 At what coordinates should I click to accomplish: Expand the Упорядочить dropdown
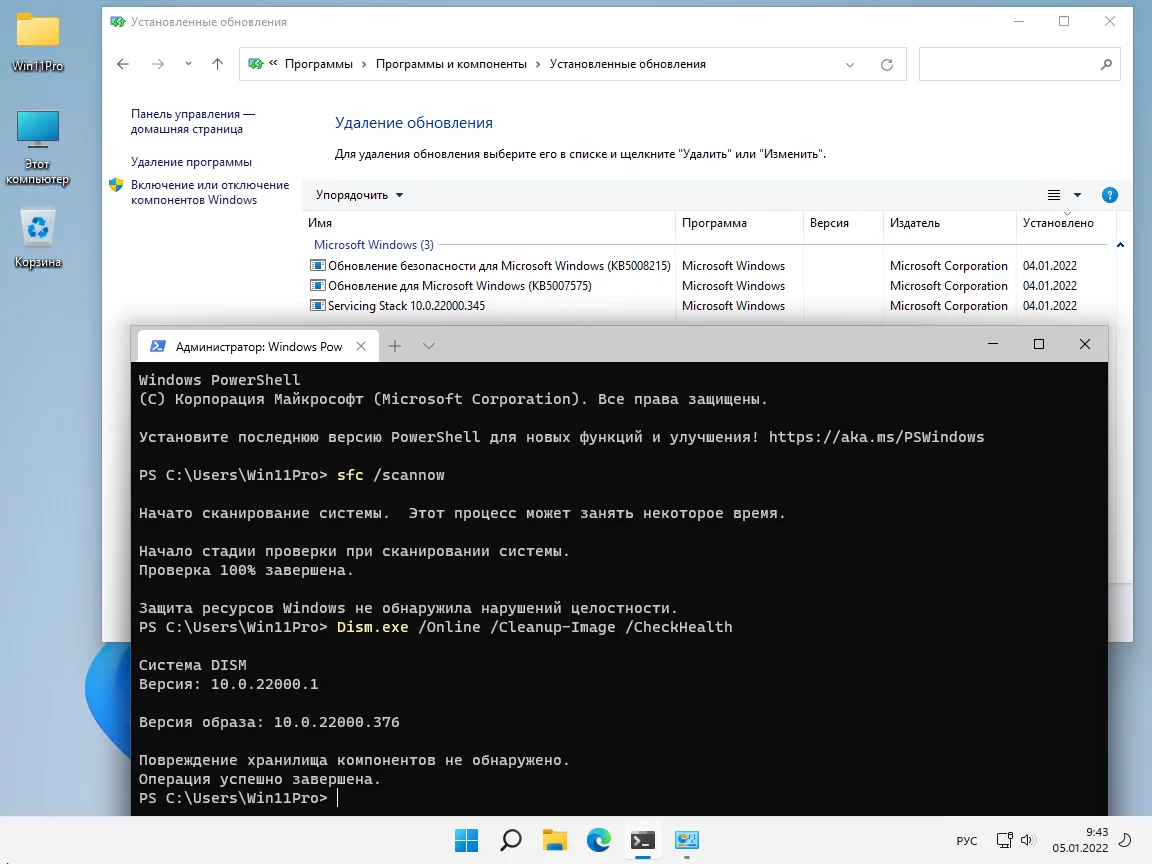[359, 195]
